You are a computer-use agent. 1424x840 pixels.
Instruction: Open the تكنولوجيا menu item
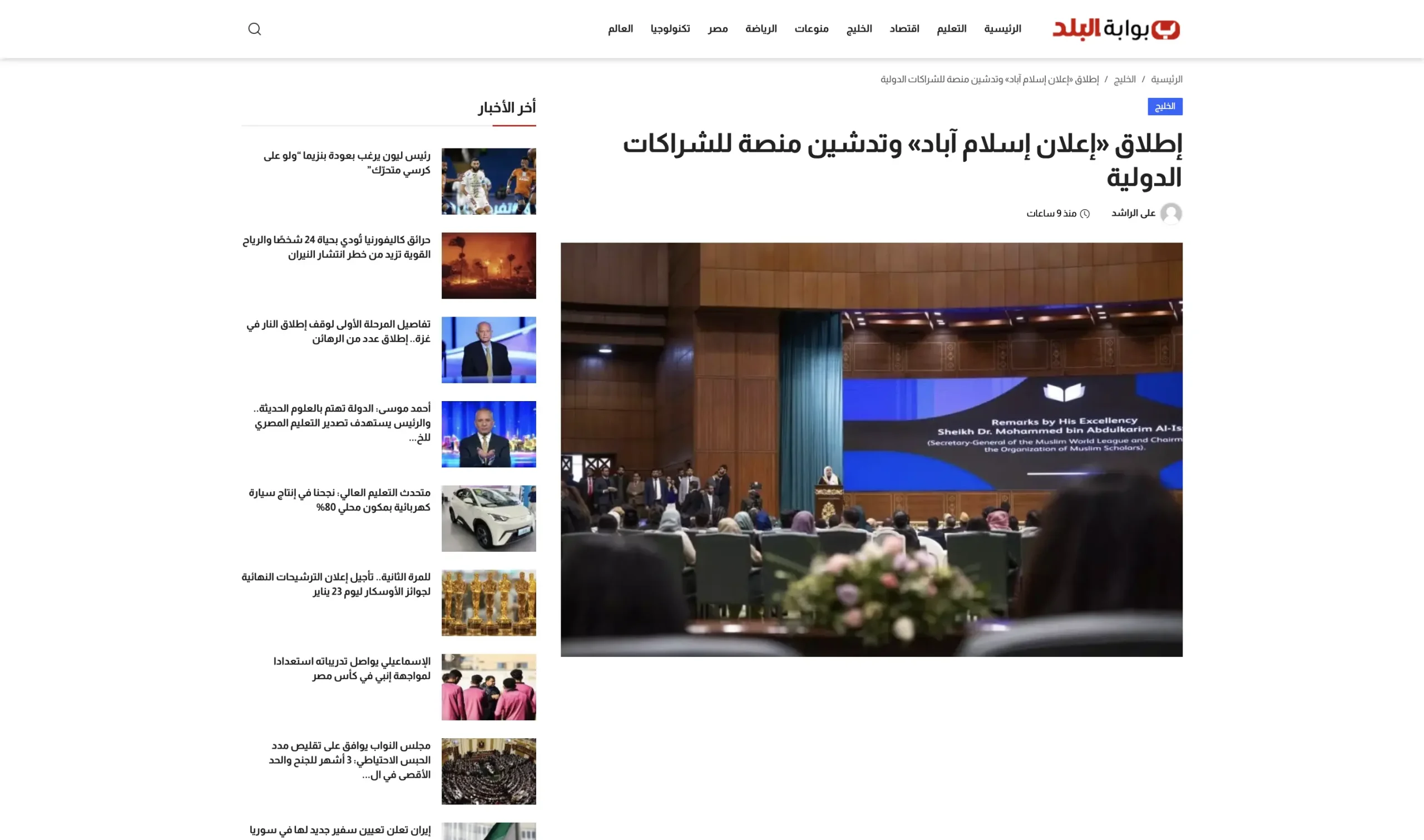pos(670,29)
